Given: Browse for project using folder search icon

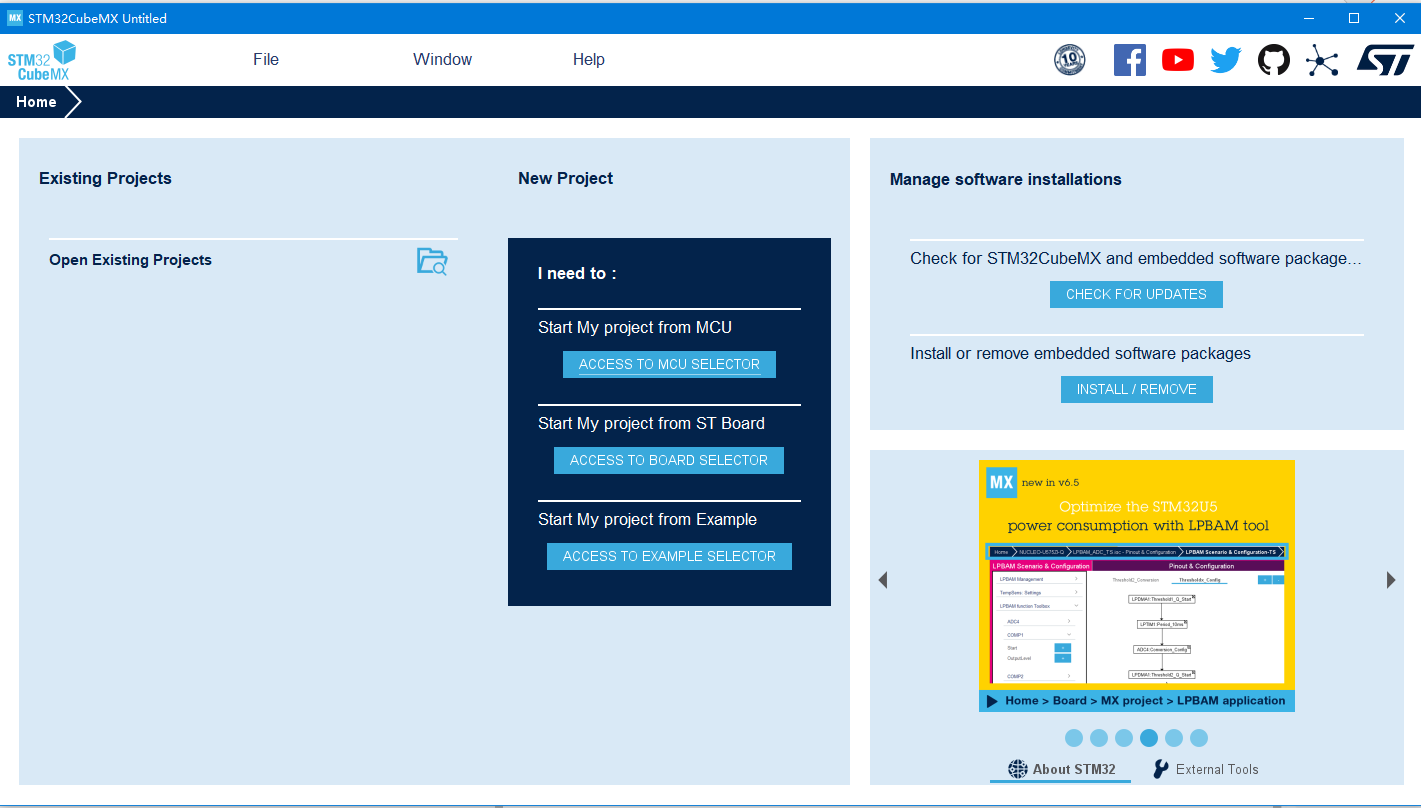Looking at the screenshot, I should [432, 261].
